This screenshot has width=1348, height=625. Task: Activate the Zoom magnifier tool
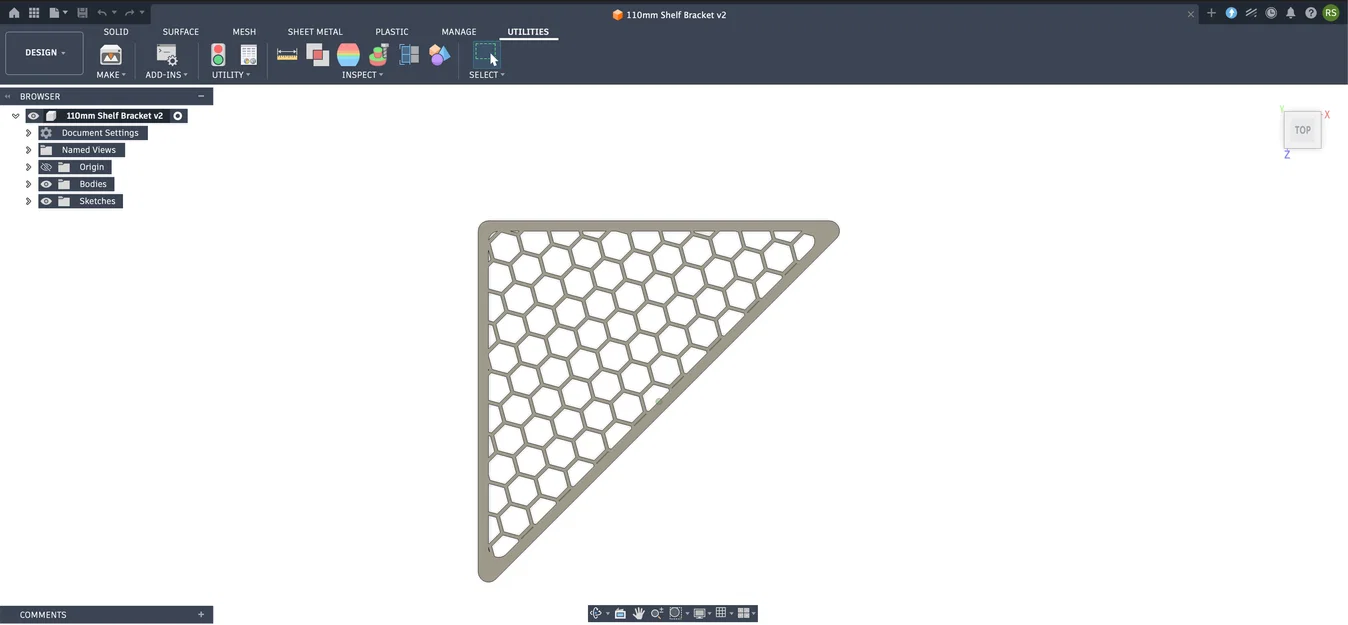(657, 613)
